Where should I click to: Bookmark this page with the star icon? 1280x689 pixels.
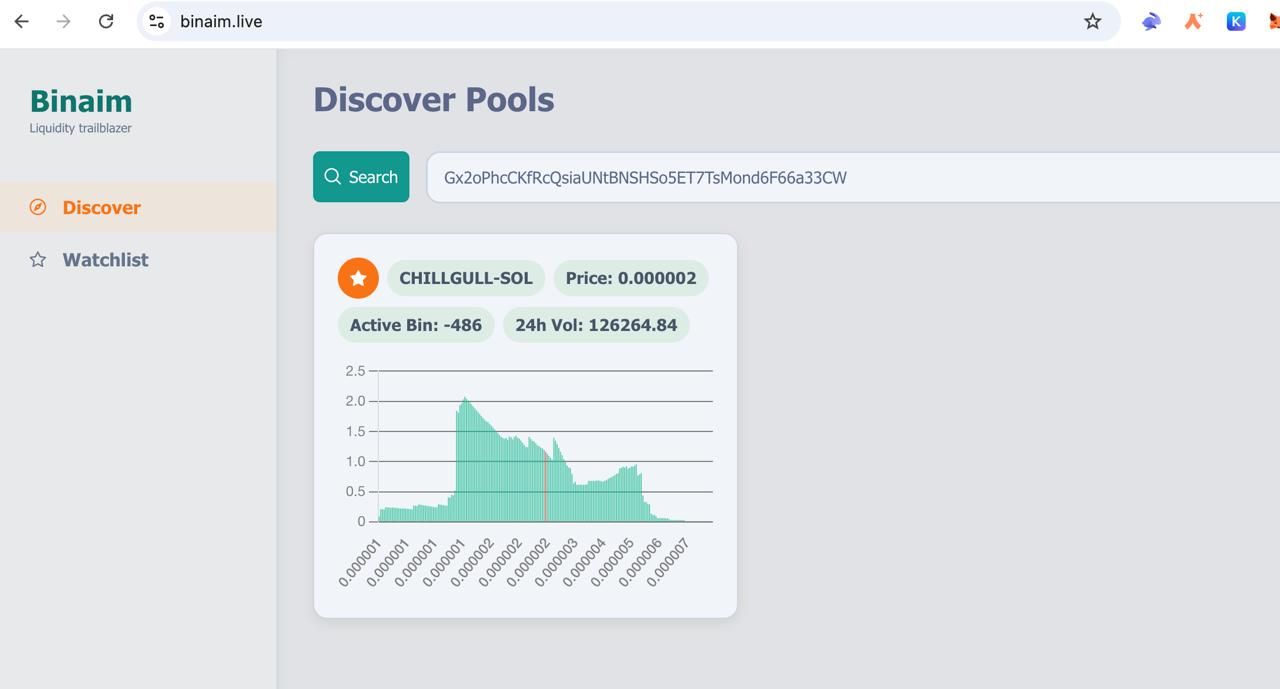pyautogui.click(x=1092, y=21)
